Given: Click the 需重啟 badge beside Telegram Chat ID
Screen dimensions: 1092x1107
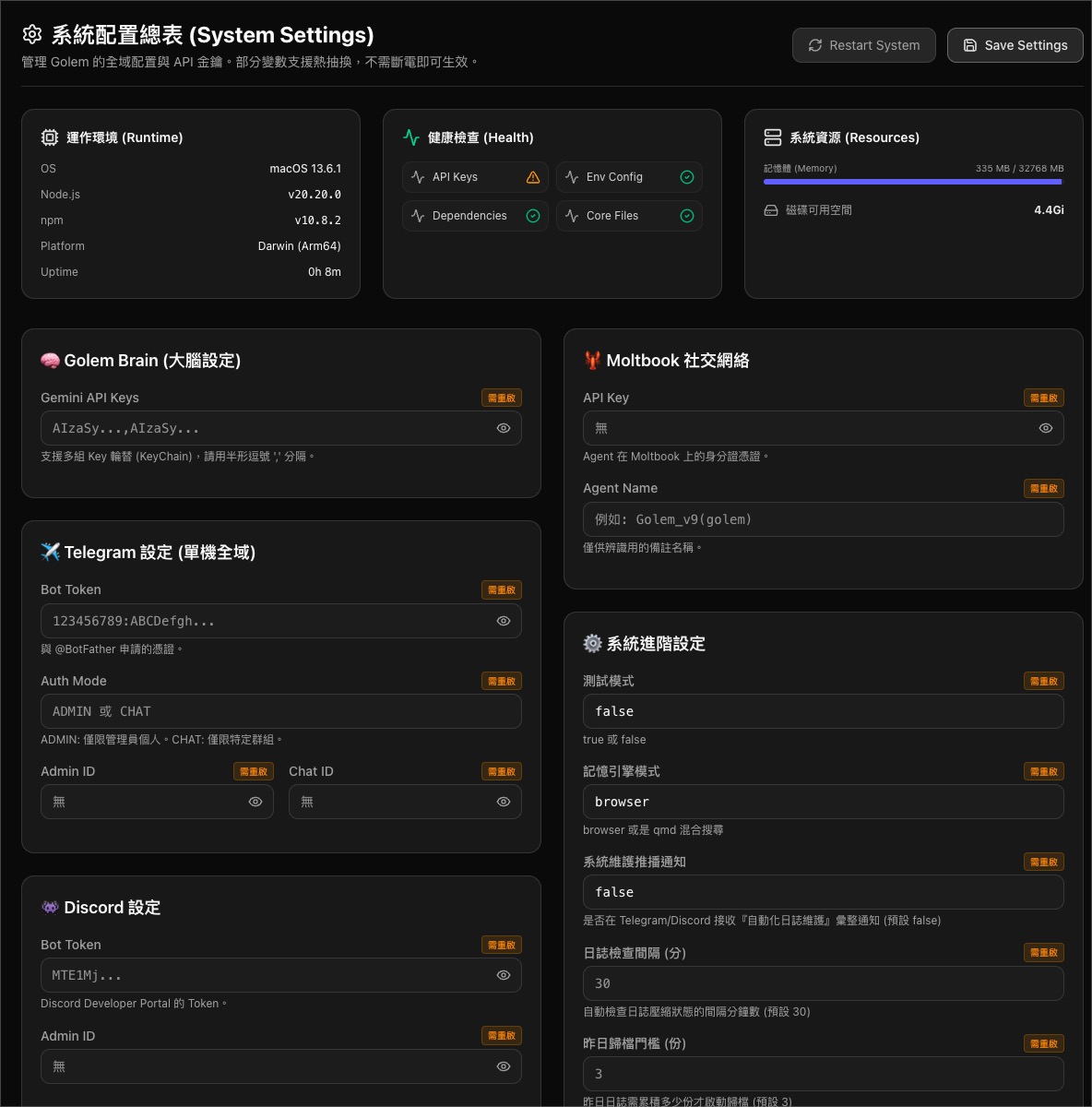Looking at the screenshot, I should [502, 771].
